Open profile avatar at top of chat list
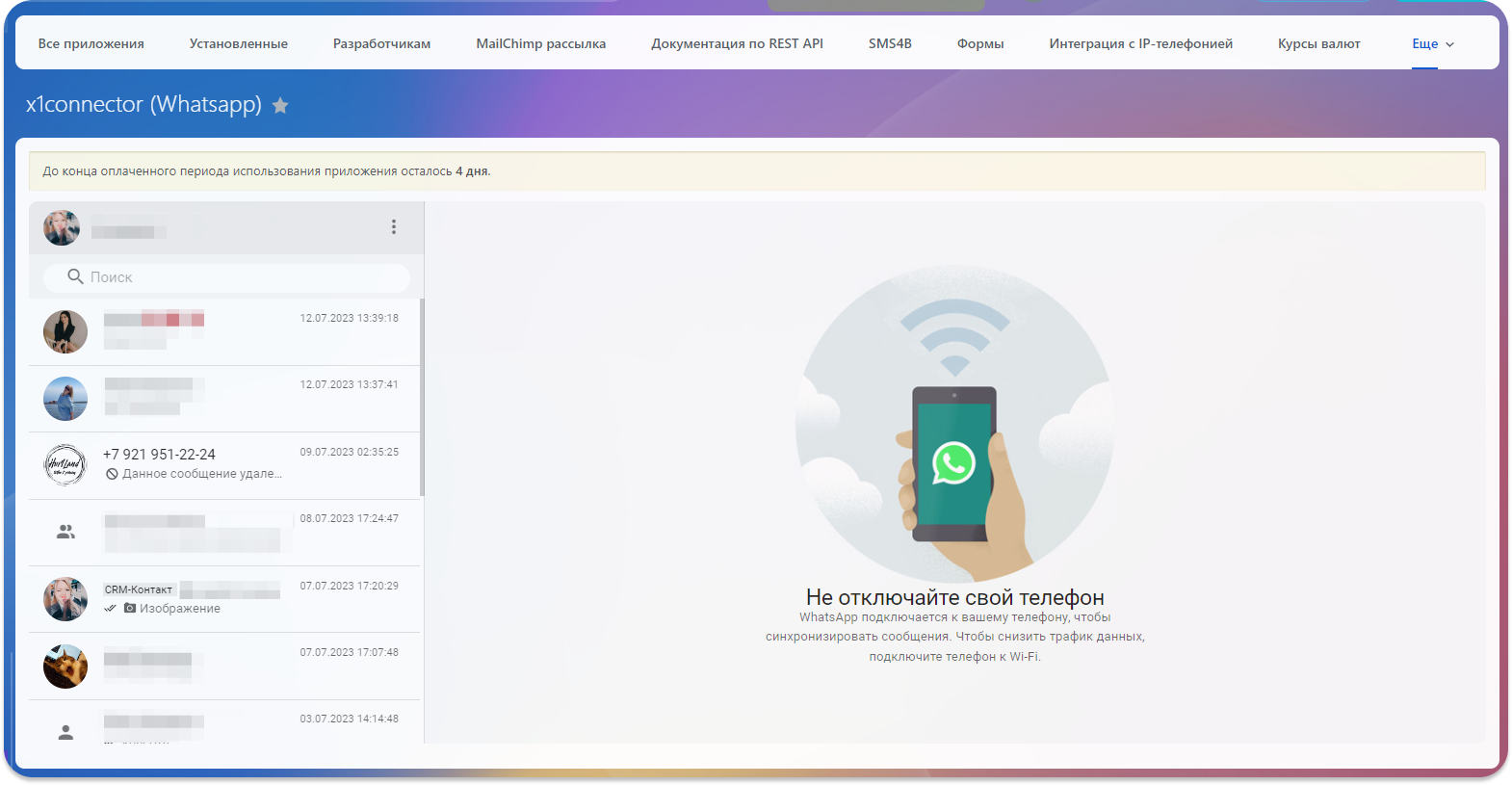Image resolution: width=1512 pixels, height=785 pixels. coord(62,228)
